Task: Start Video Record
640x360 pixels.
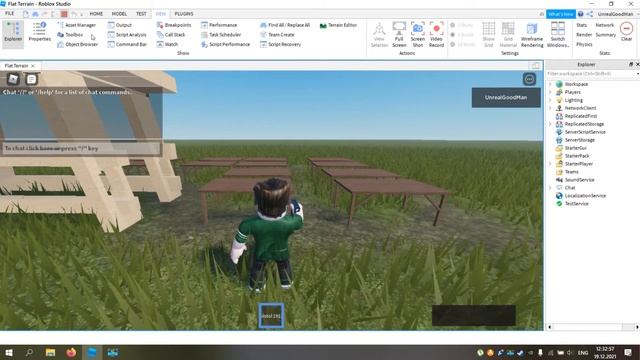Action: click(x=436, y=34)
